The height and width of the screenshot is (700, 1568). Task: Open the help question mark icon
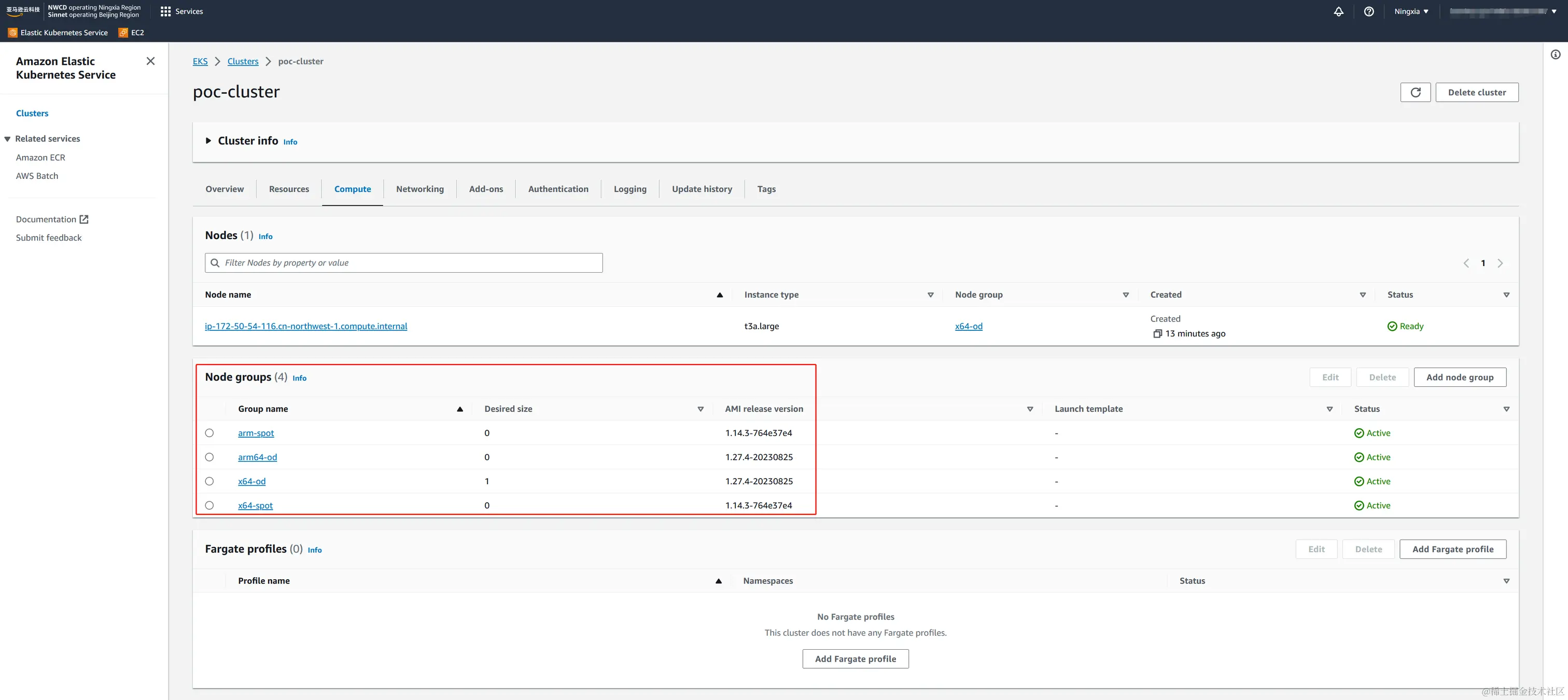click(x=1369, y=11)
